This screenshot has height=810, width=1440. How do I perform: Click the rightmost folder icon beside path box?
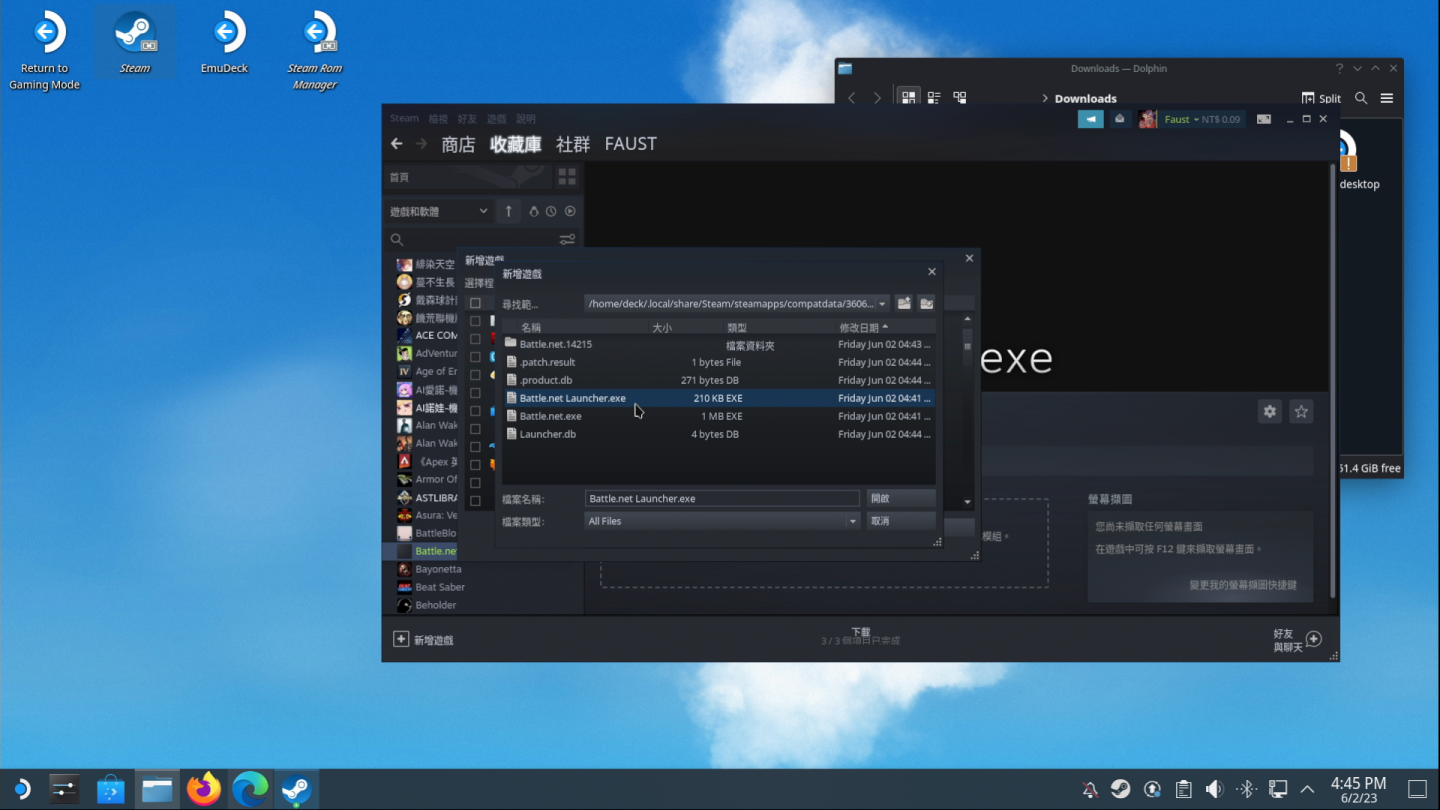(927, 303)
